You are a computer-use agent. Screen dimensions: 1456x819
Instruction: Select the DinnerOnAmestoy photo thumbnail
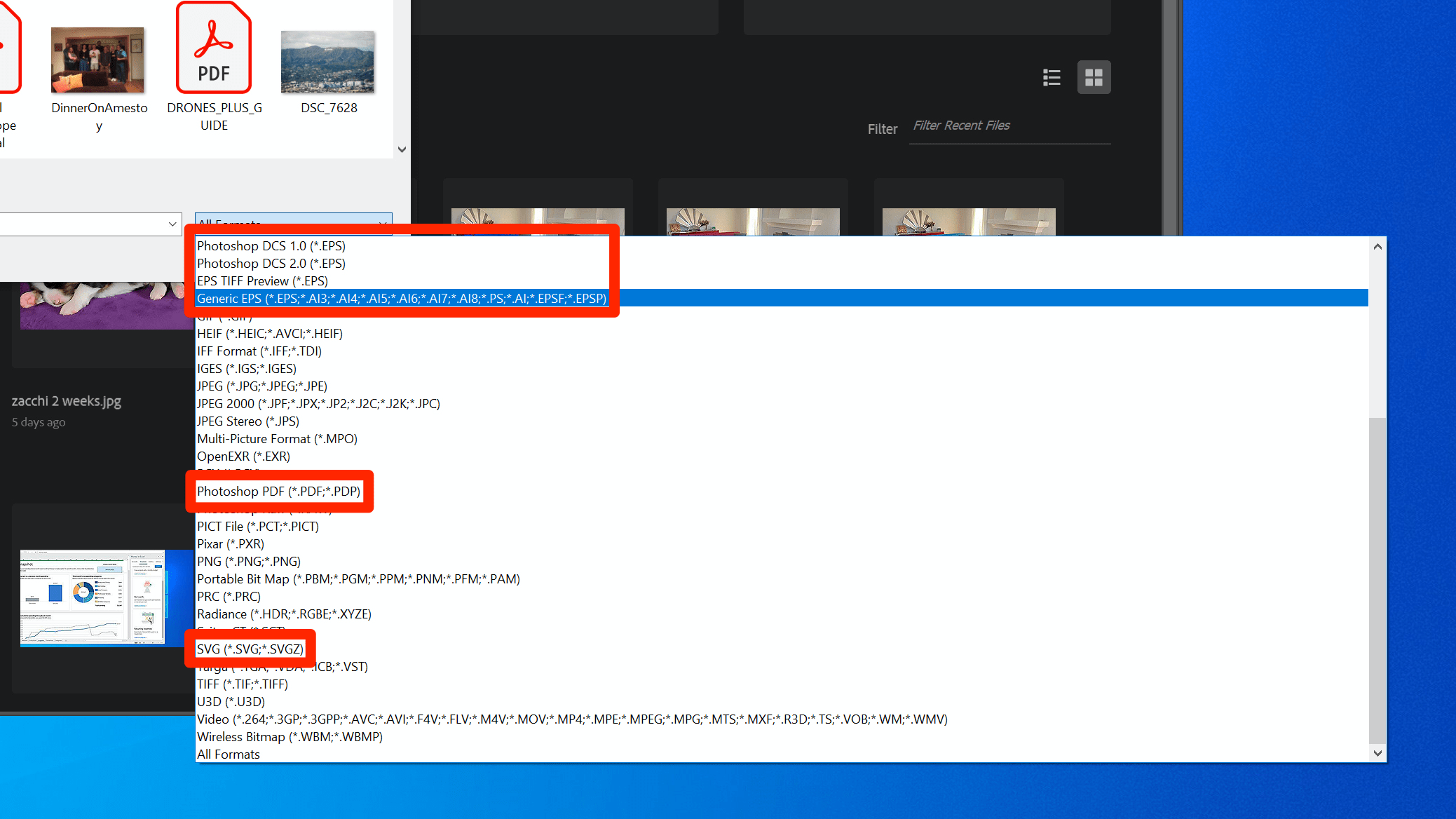click(98, 61)
